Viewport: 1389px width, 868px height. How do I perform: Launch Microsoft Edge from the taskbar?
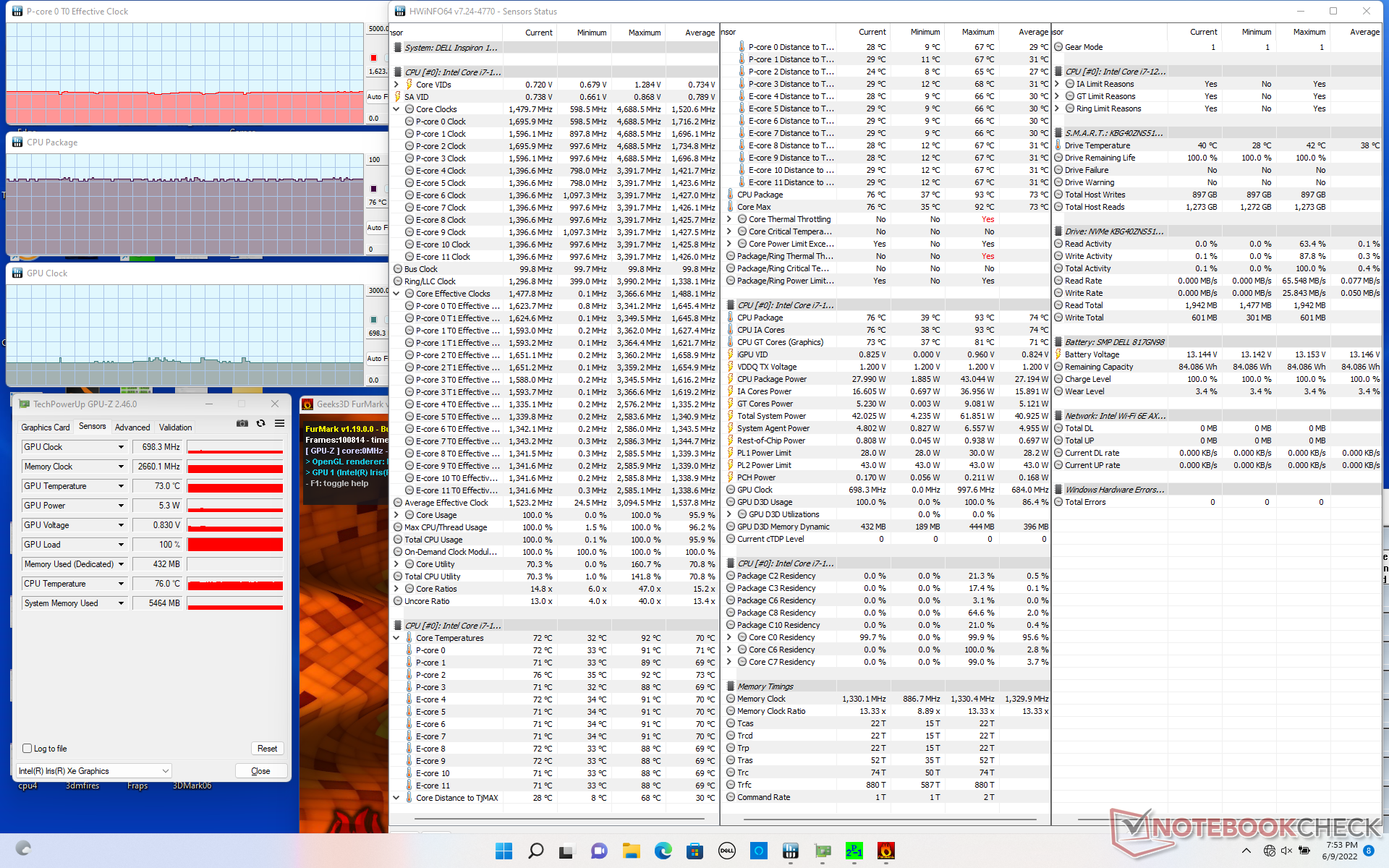click(663, 851)
